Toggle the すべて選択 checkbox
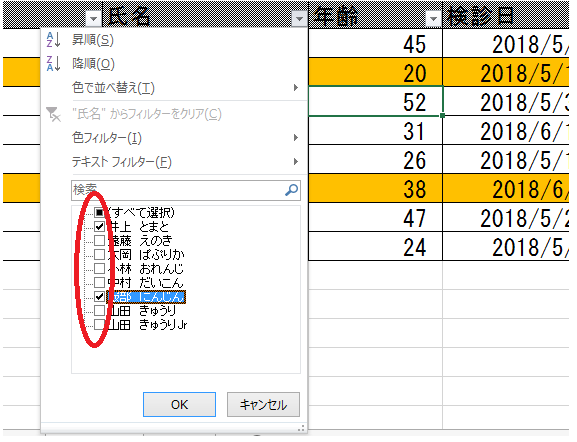Screen dimensions: 577x442 point(99,212)
